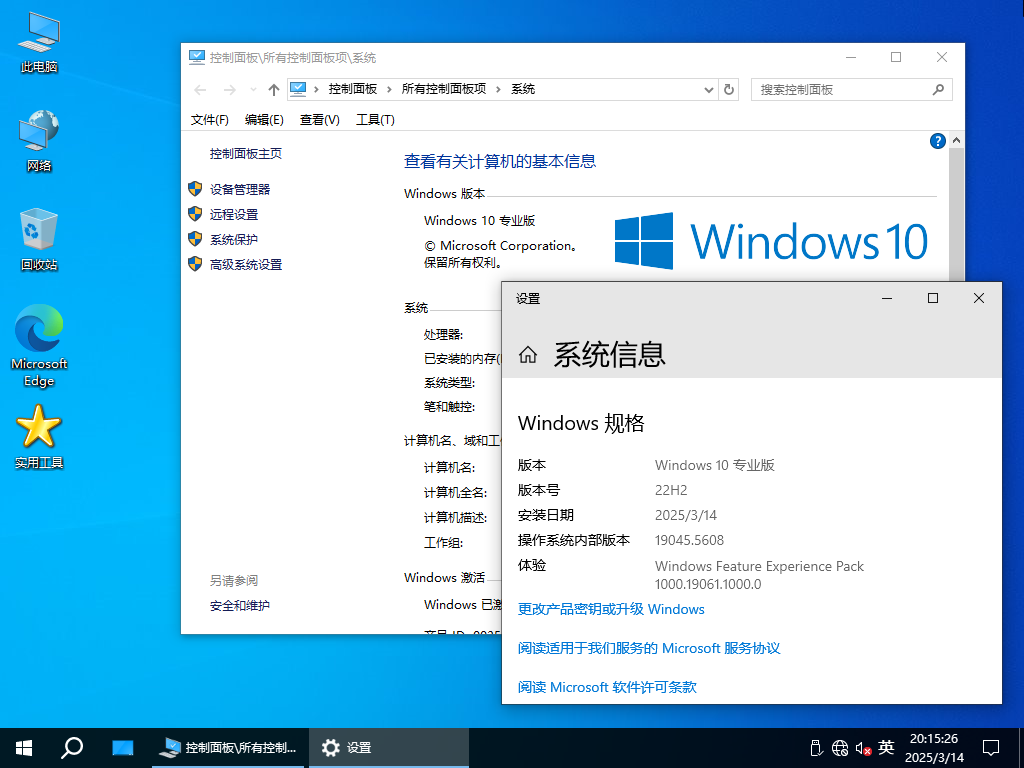The image size is (1024, 768).
Task: Open the Recycle Bin (回收站) icon
Action: (39, 240)
